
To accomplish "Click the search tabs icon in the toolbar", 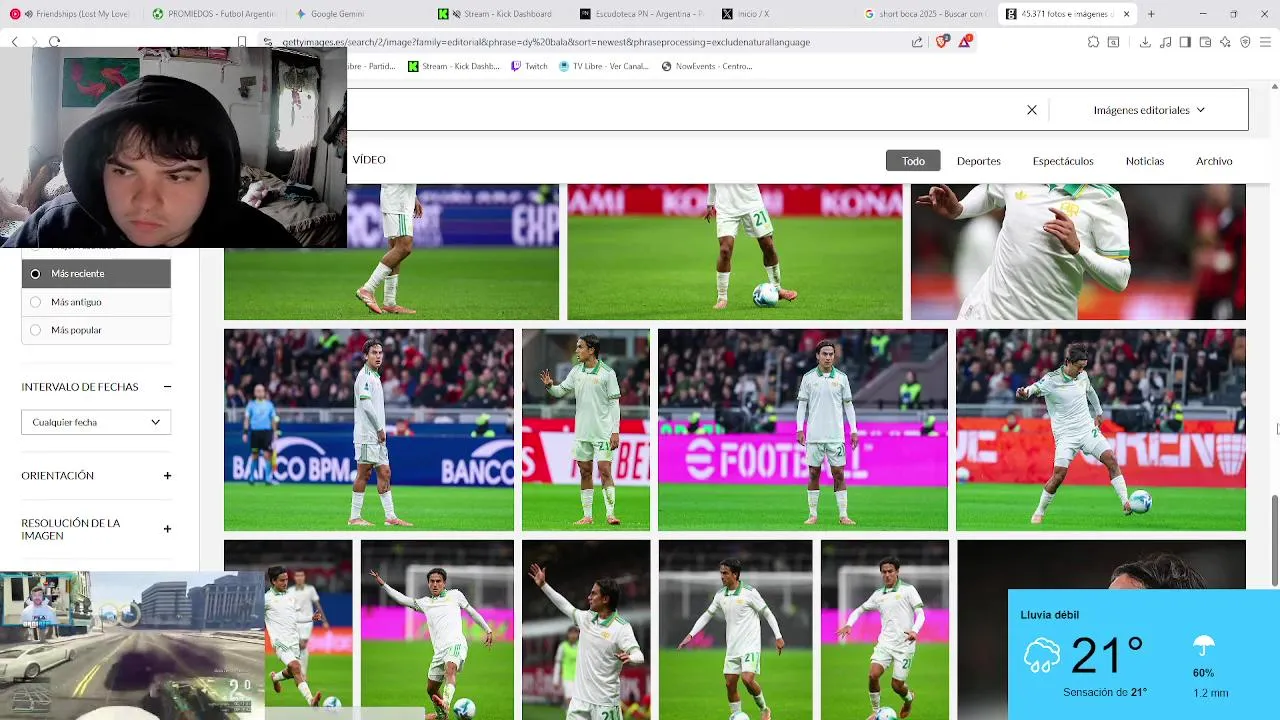I will point(1113,42).
